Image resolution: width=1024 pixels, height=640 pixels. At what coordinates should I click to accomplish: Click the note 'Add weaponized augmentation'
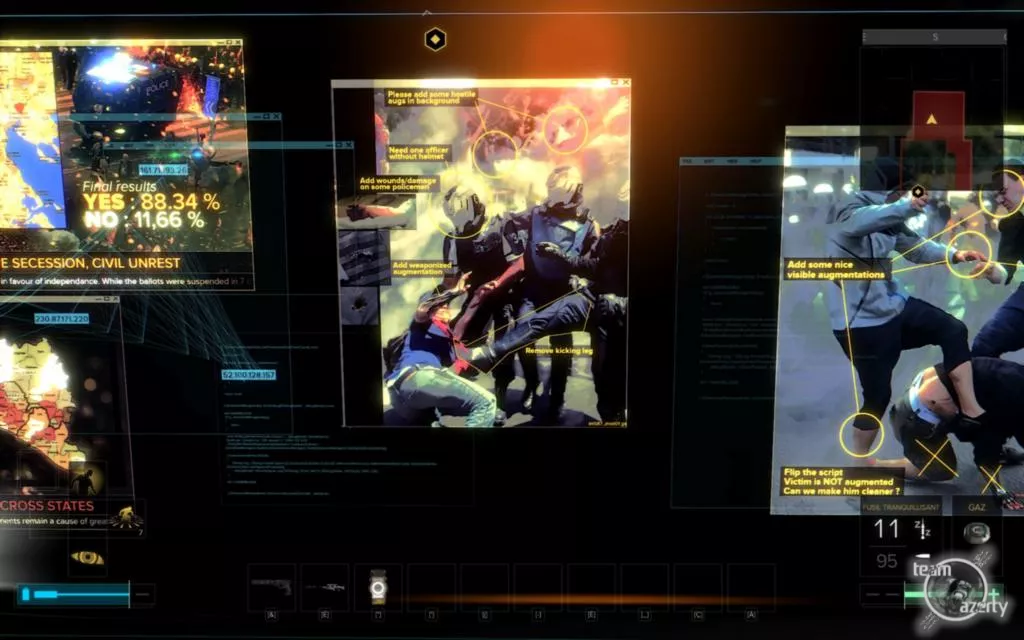click(421, 268)
